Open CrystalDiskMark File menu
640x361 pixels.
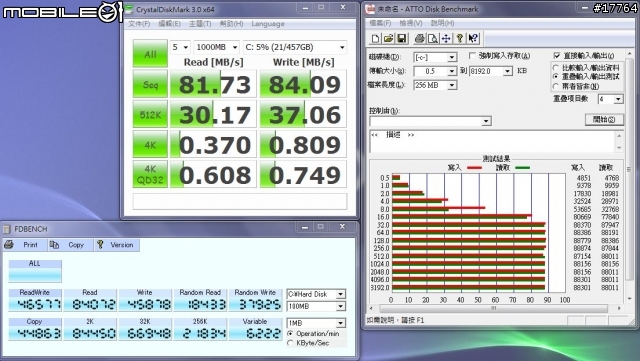tap(139, 24)
